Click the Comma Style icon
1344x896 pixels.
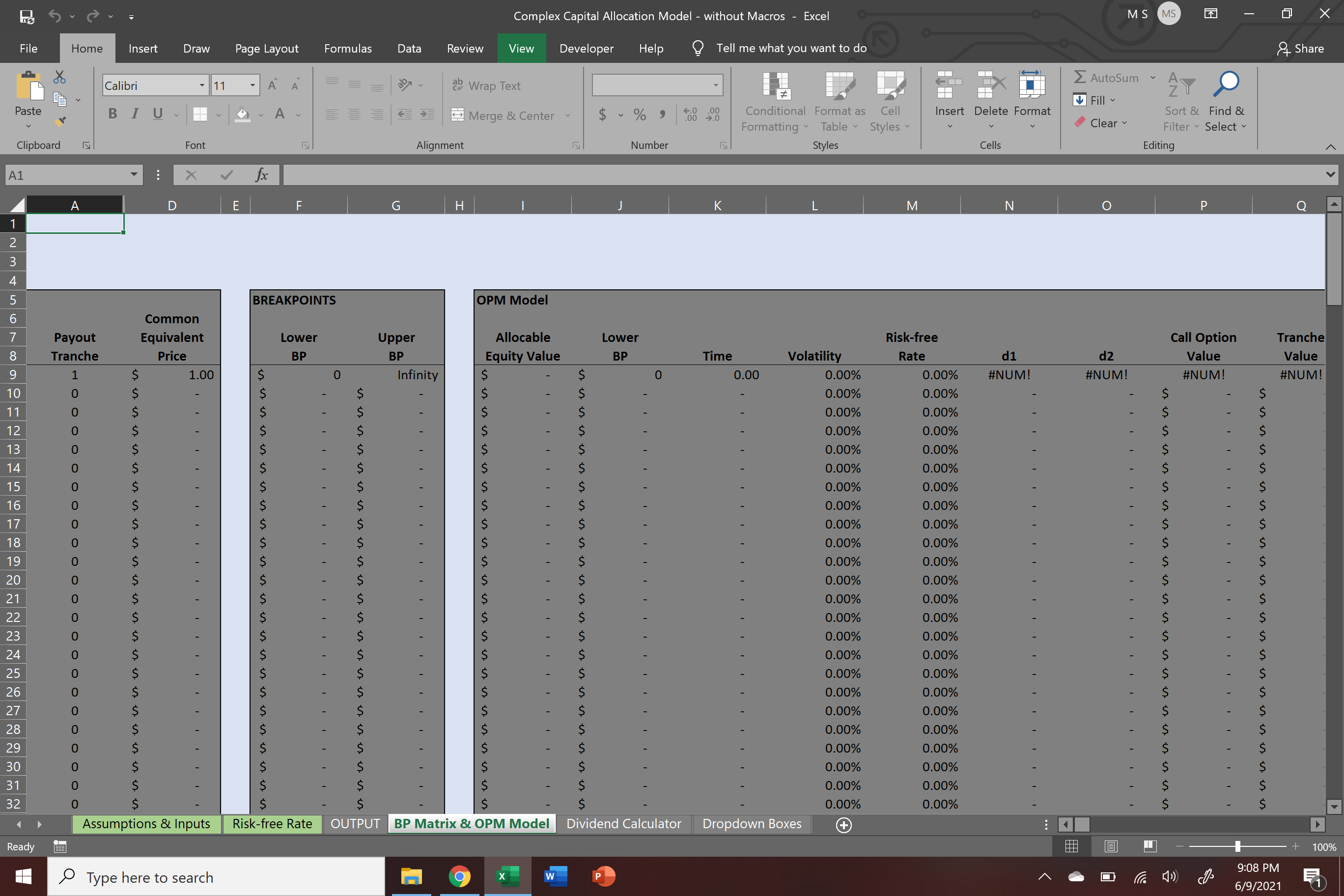click(x=662, y=115)
